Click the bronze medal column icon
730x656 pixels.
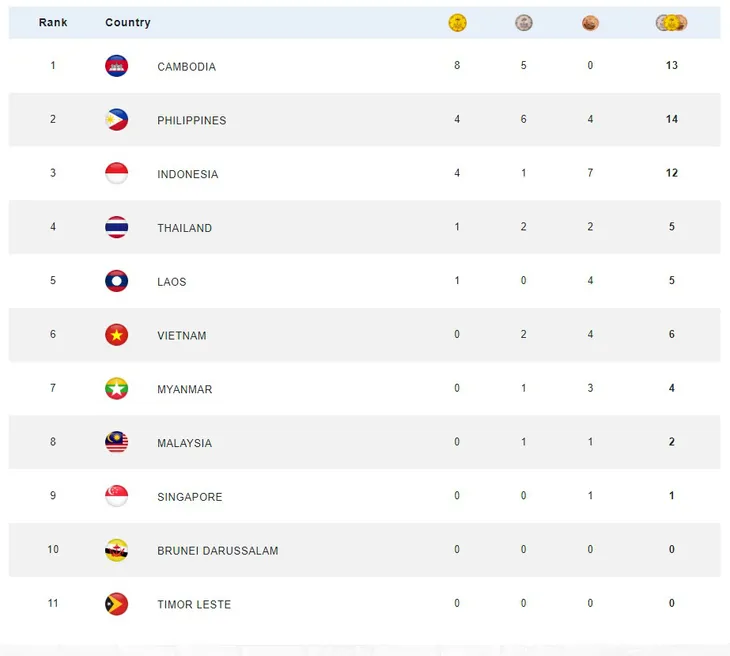590,23
